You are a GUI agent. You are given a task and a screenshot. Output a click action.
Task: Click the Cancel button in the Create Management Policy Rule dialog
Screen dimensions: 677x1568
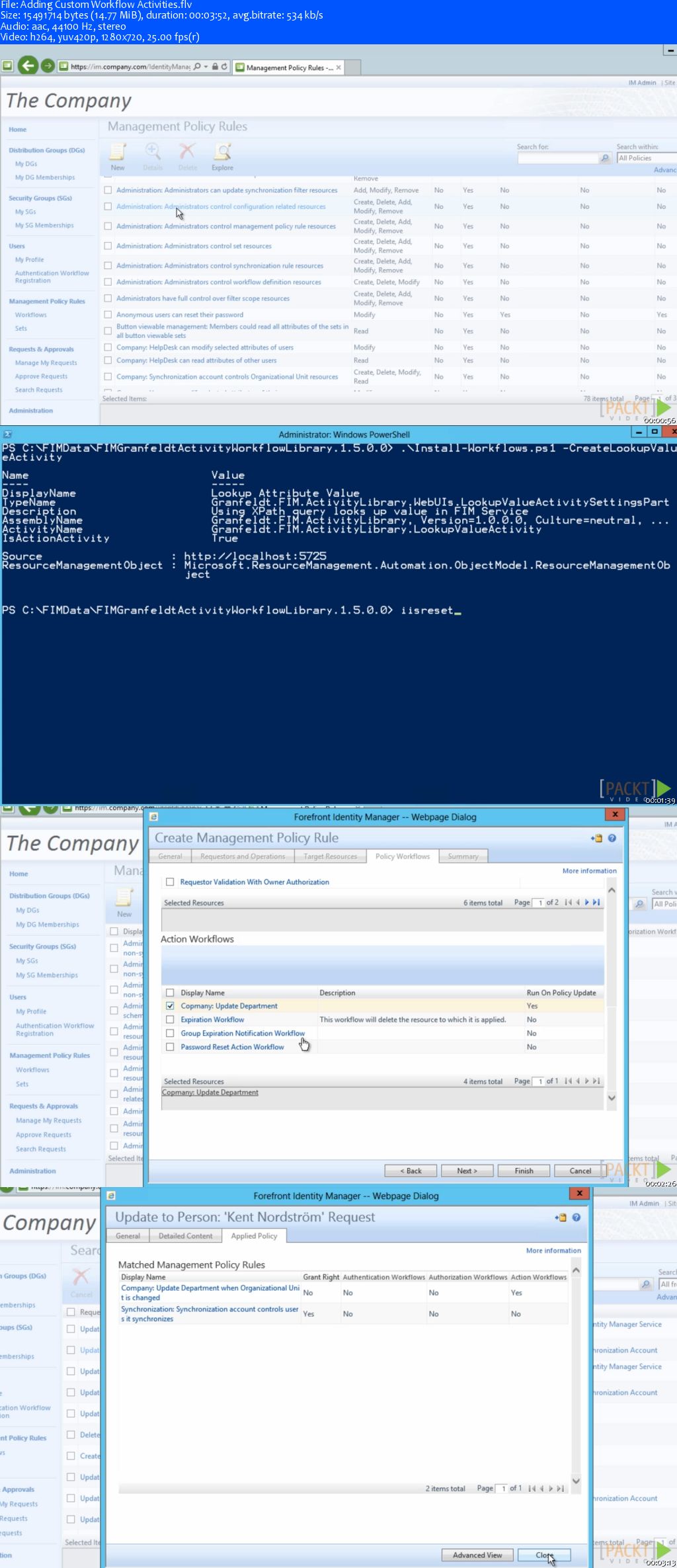[580, 1171]
